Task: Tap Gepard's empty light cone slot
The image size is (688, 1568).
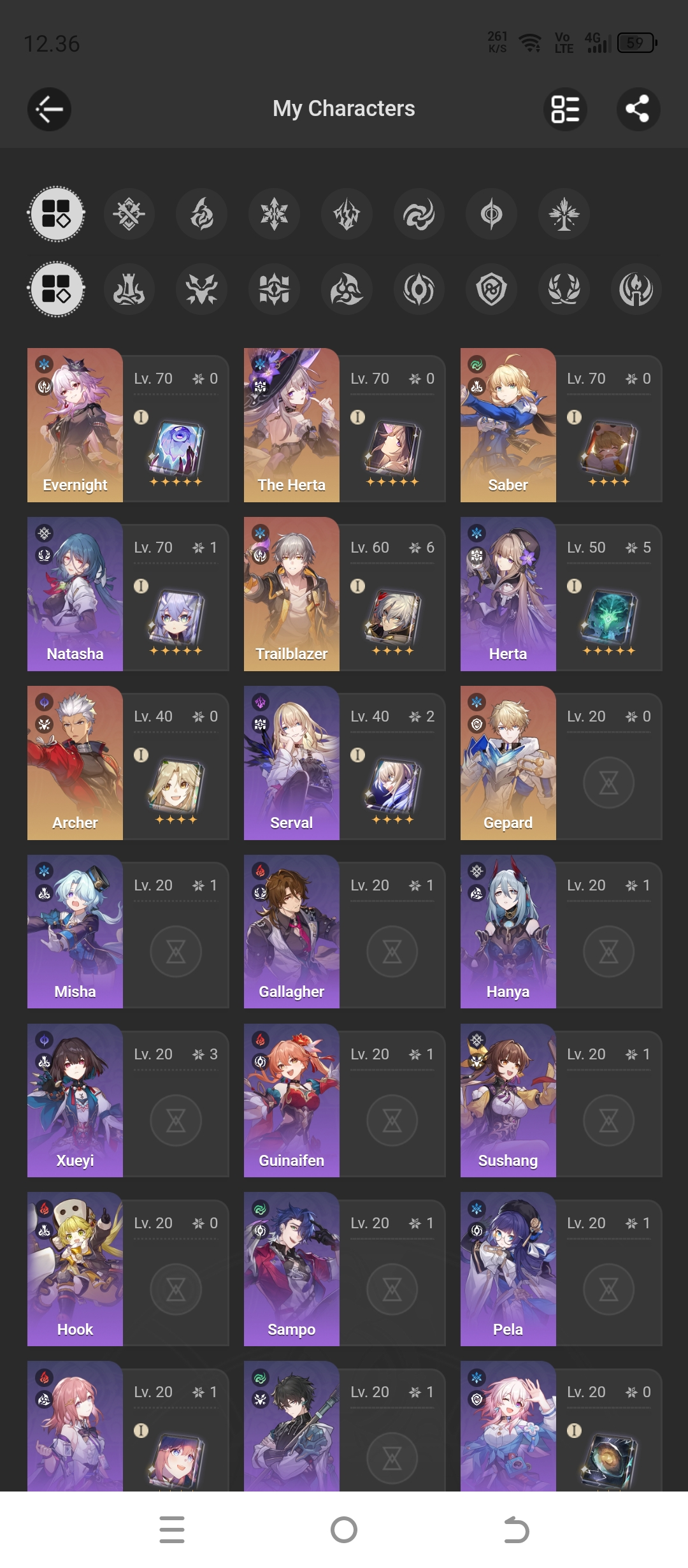Action: coord(609,783)
